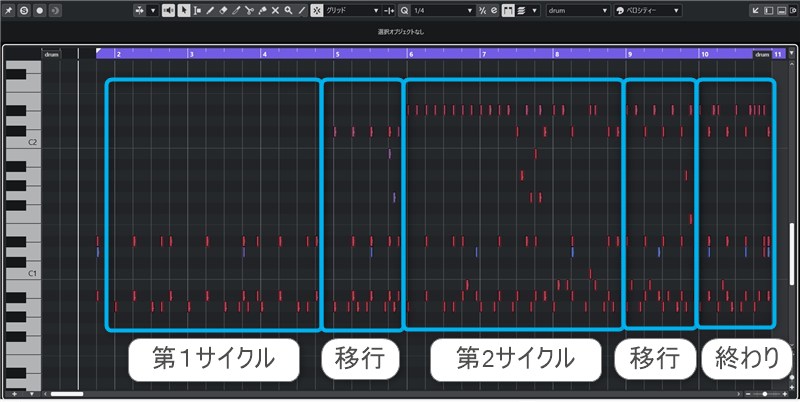The image size is (800, 402).
Task: Open the drum part selection dropdown
Action: coord(578,11)
